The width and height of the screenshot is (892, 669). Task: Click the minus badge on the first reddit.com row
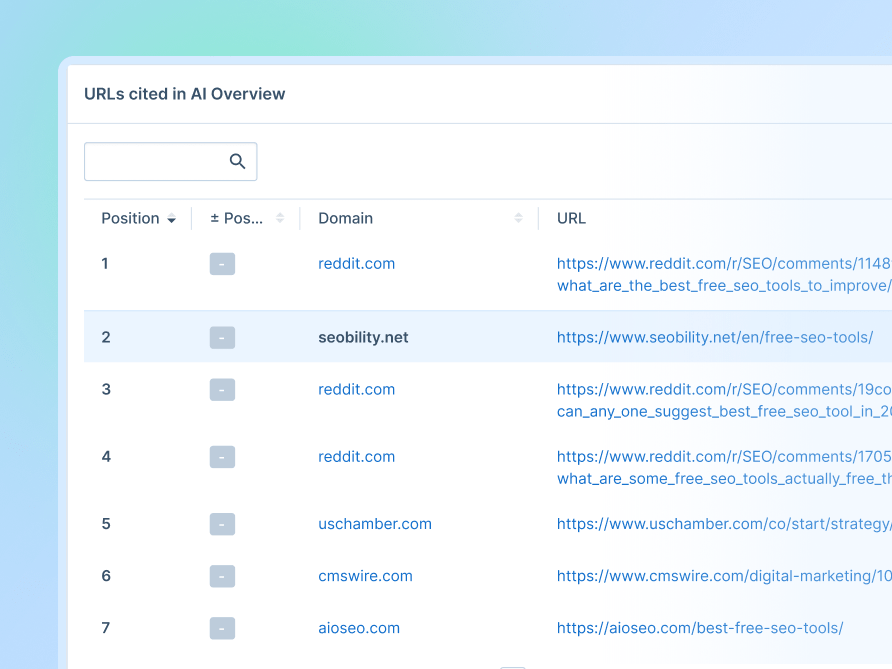(222, 264)
